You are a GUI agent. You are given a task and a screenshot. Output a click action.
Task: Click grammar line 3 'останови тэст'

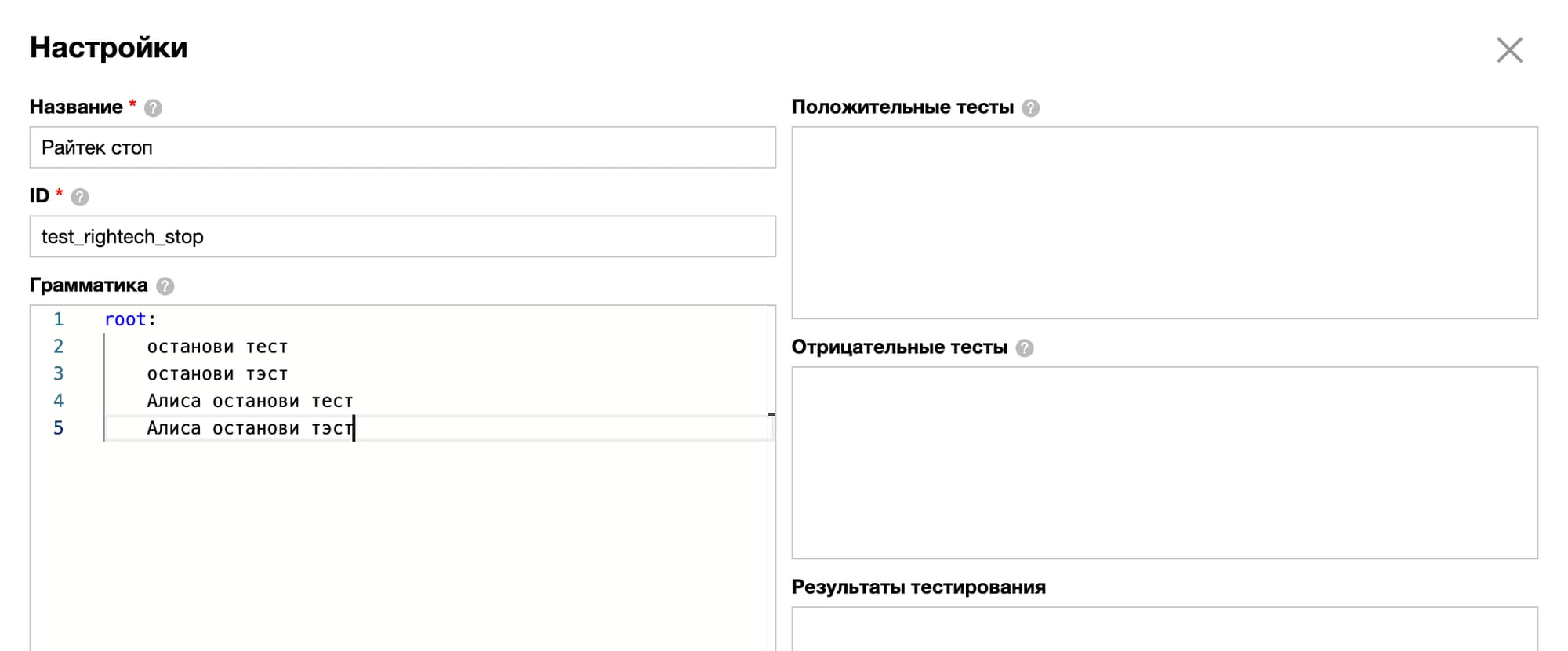tap(217, 374)
